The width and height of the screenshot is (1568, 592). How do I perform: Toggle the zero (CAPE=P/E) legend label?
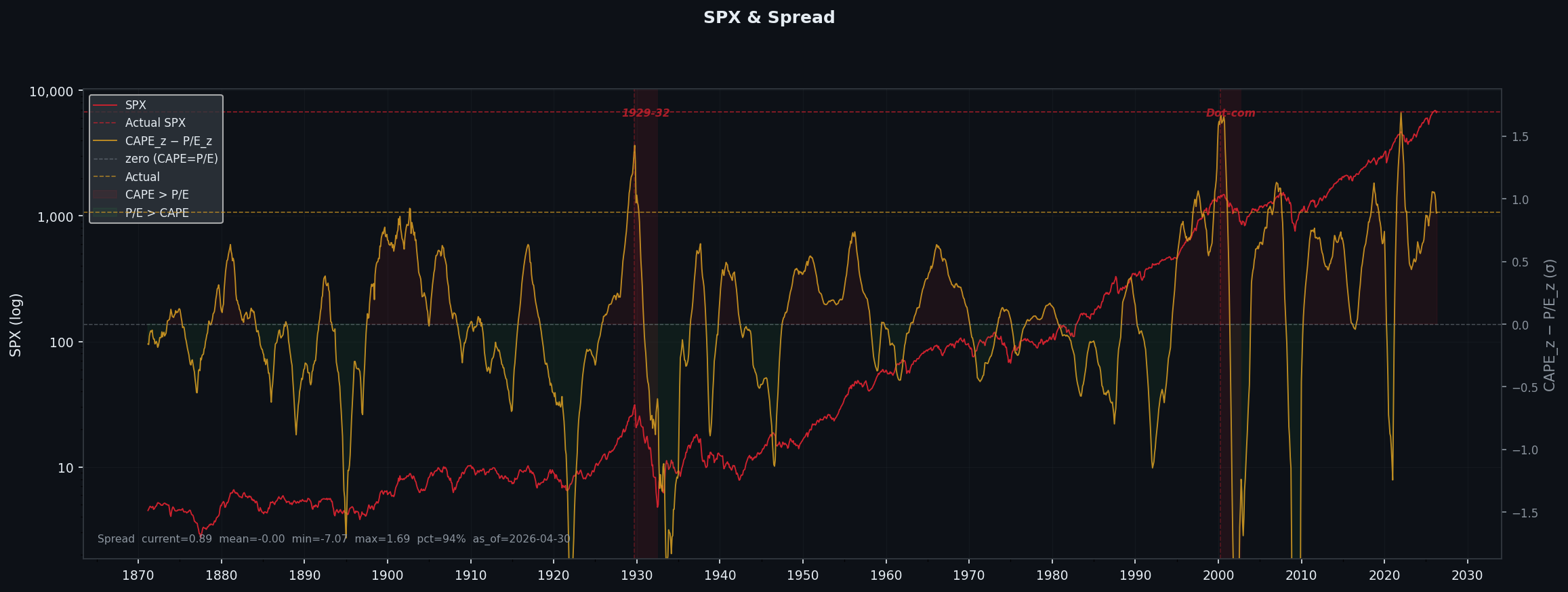coord(171,159)
